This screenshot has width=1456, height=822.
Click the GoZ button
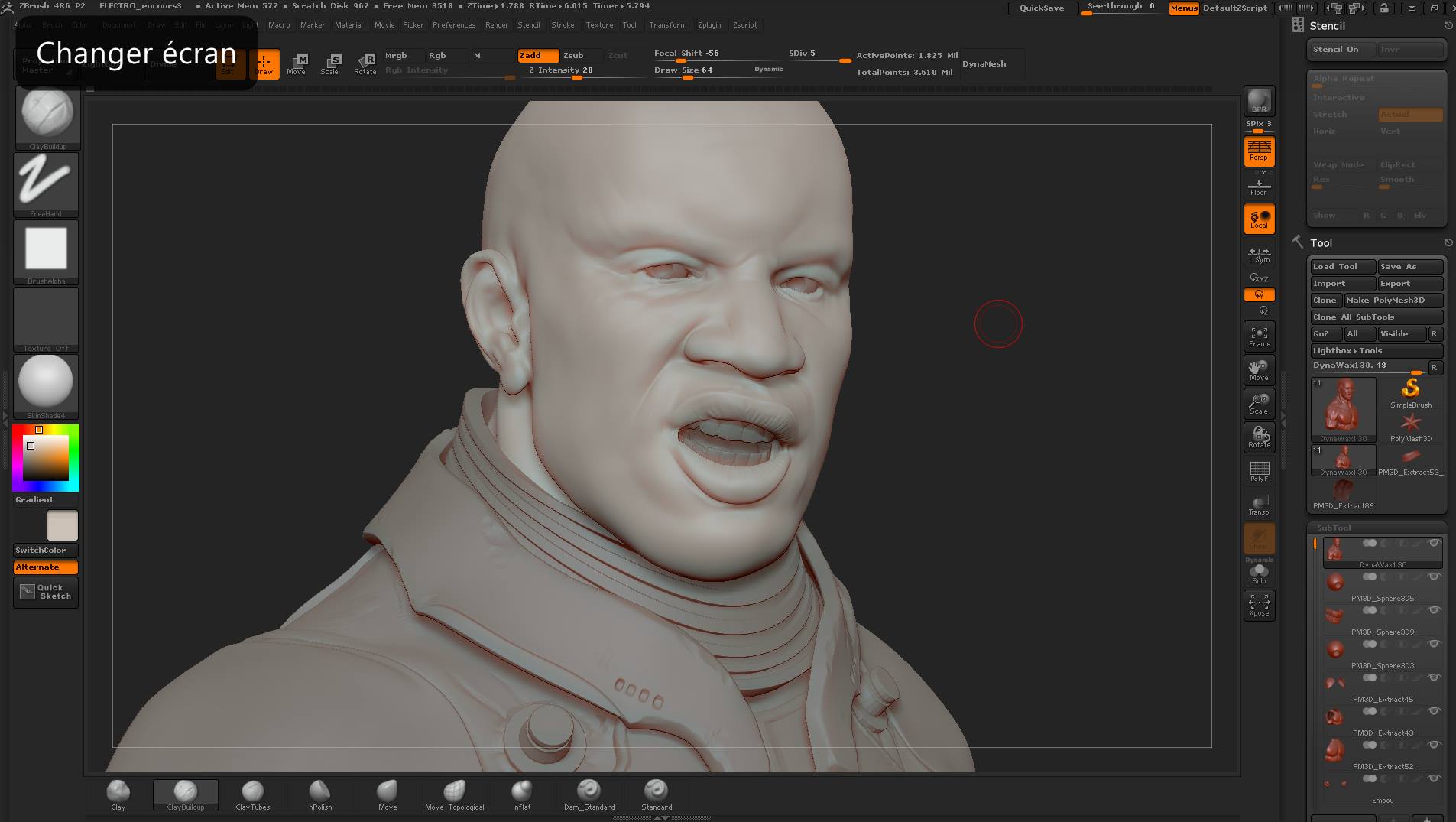(x=1325, y=334)
